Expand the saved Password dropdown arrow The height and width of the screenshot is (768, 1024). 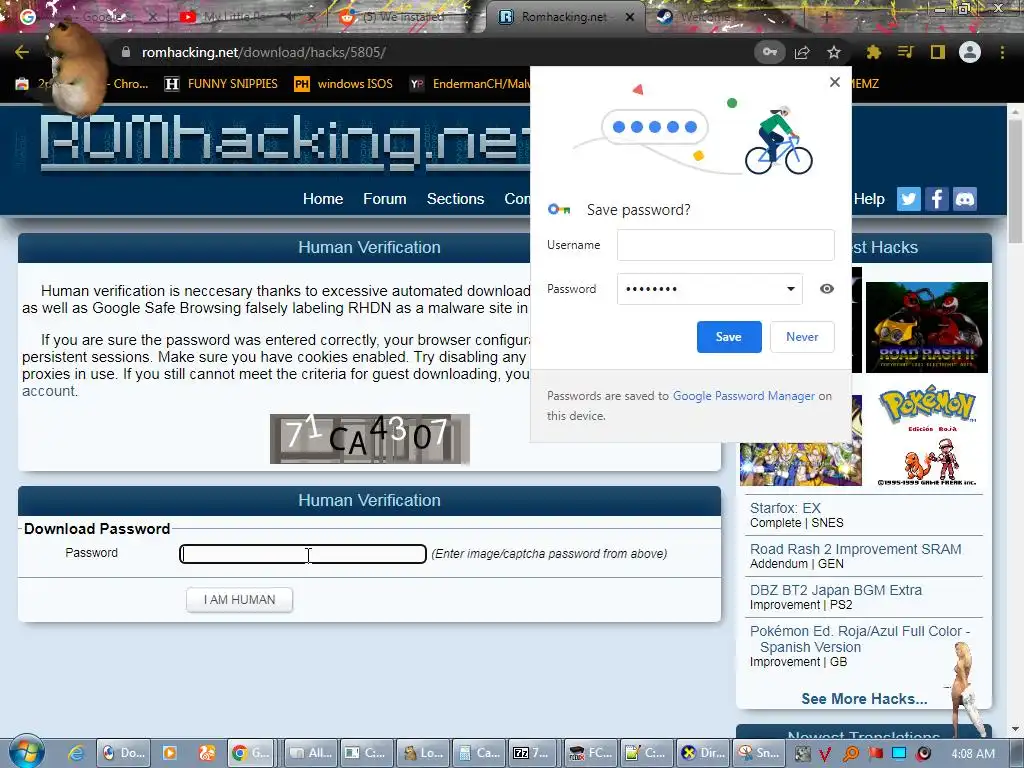[x=790, y=289]
